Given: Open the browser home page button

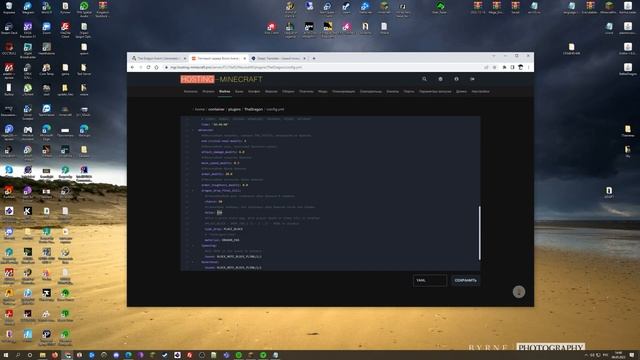Looking at the screenshot, I should [x=156, y=67].
